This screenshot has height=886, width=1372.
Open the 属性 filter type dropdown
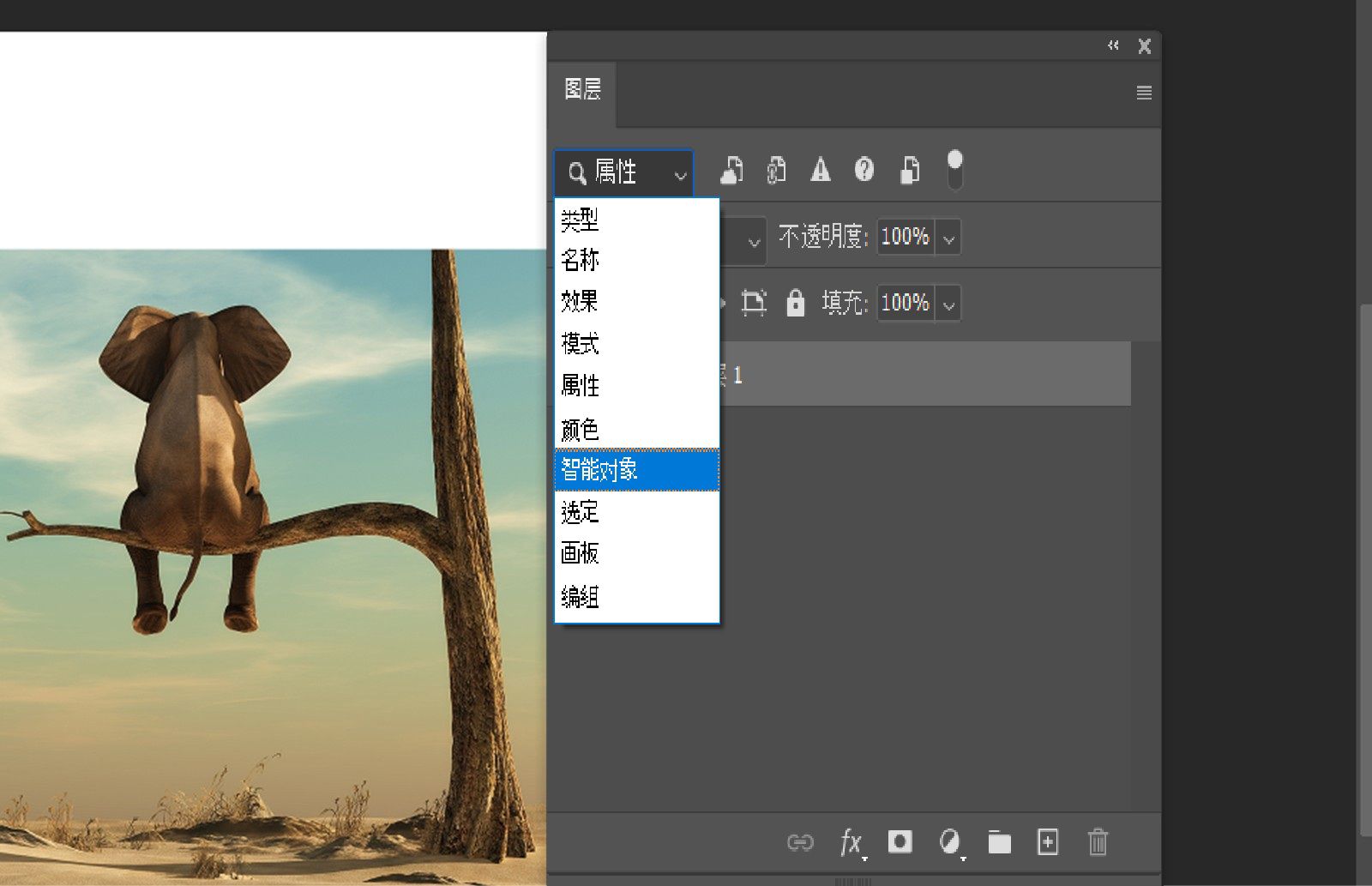tap(623, 172)
